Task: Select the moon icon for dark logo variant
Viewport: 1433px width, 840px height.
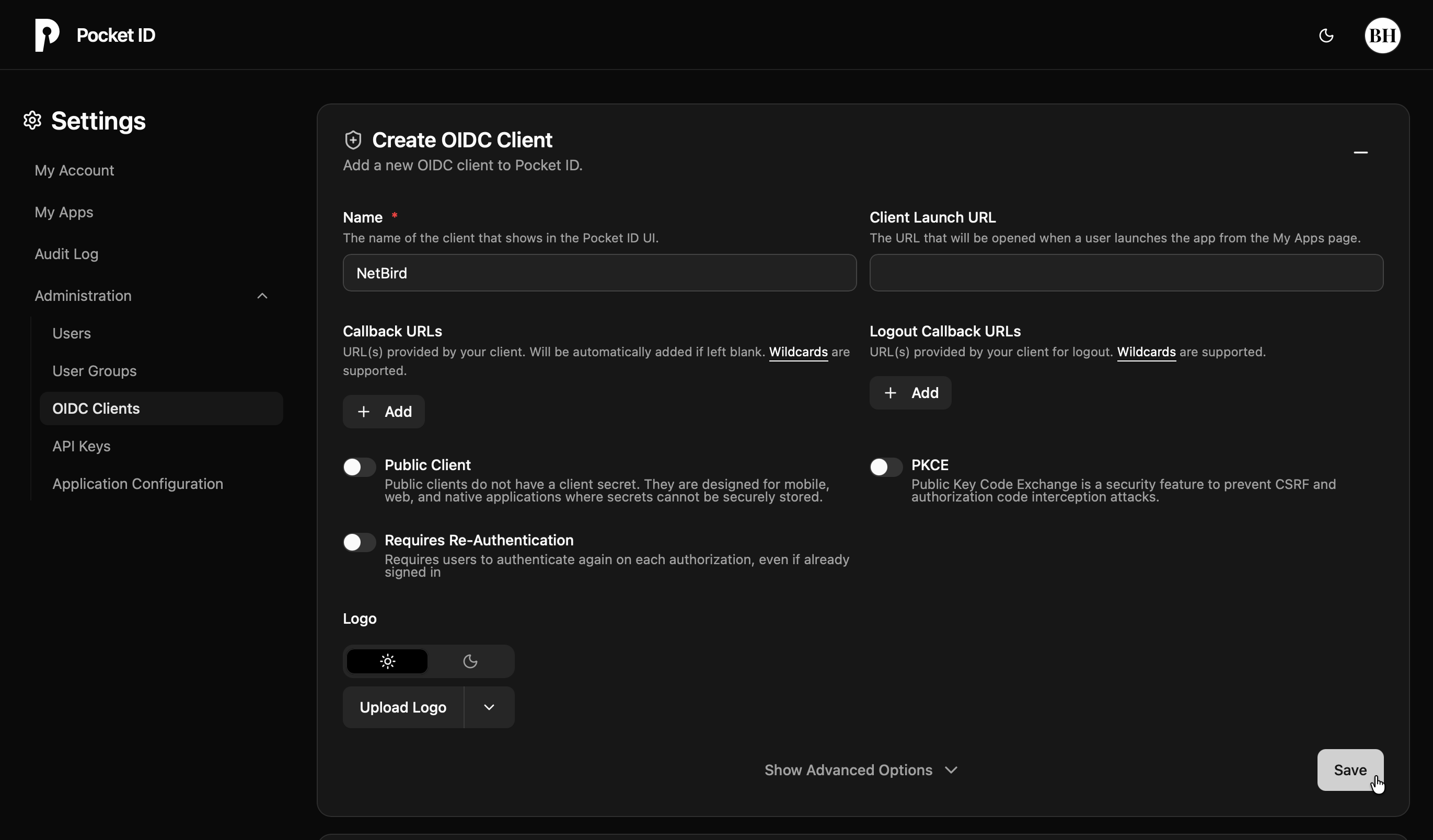Action: [x=470, y=661]
